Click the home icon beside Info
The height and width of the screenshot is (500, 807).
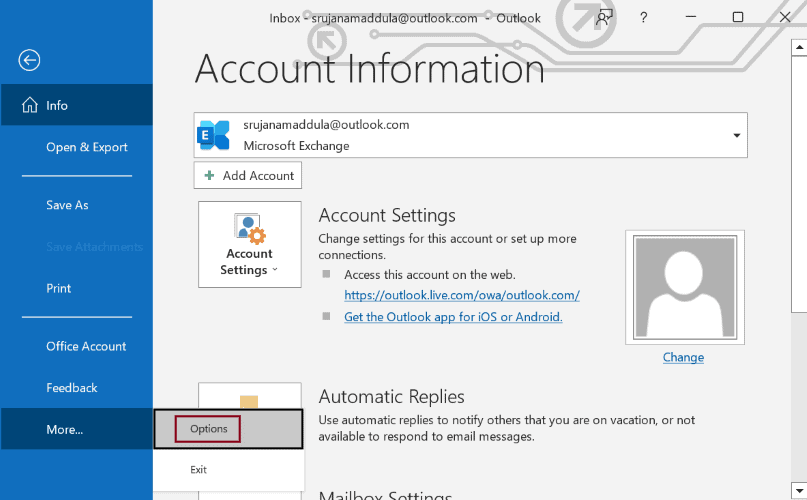coord(29,105)
